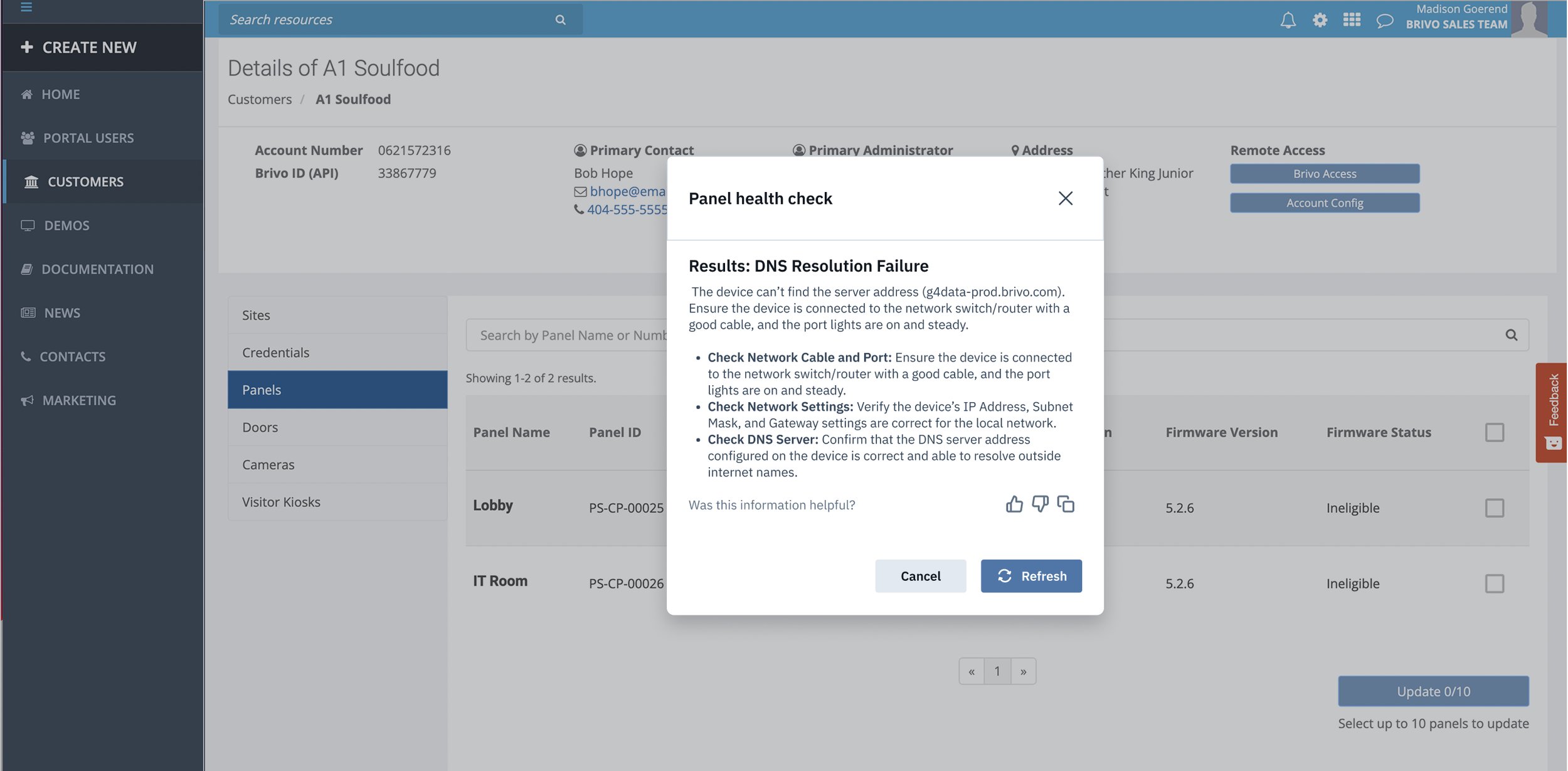The height and width of the screenshot is (771, 1568).
Task: Go to next results page arrow
Action: 1023,671
